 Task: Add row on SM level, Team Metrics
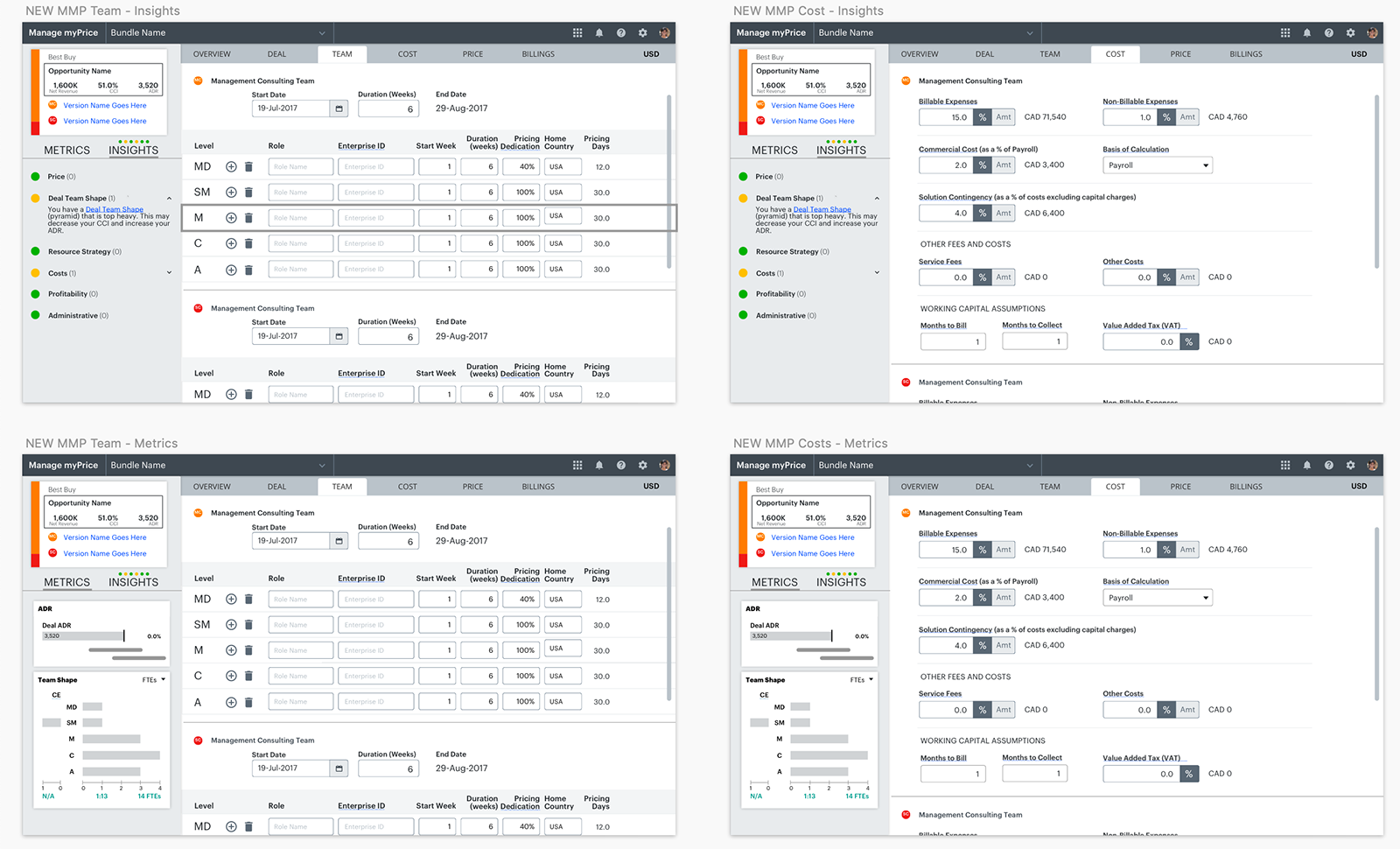click(231, 624)
